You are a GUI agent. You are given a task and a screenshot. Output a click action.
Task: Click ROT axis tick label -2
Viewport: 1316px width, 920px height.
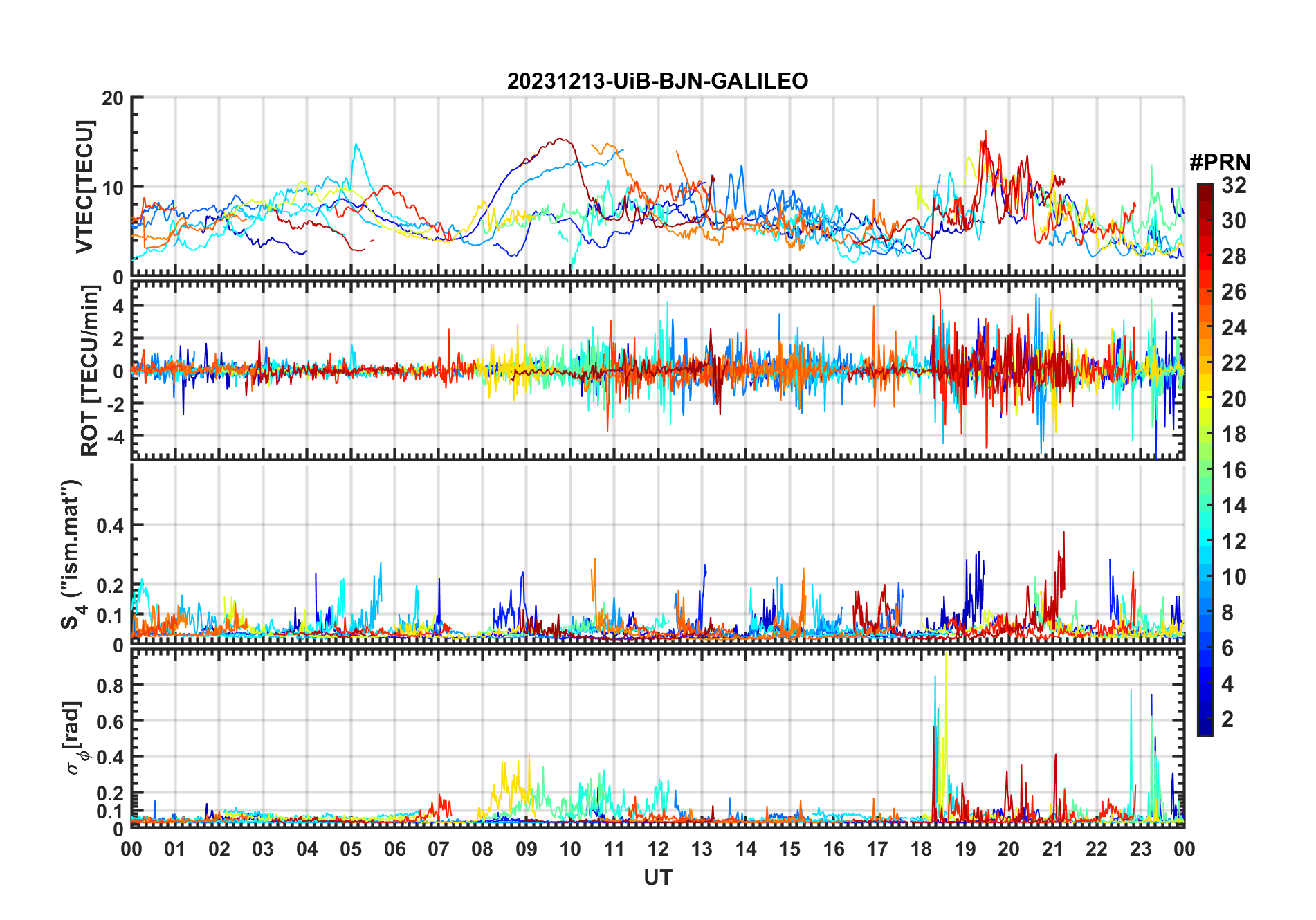(114, 404)
